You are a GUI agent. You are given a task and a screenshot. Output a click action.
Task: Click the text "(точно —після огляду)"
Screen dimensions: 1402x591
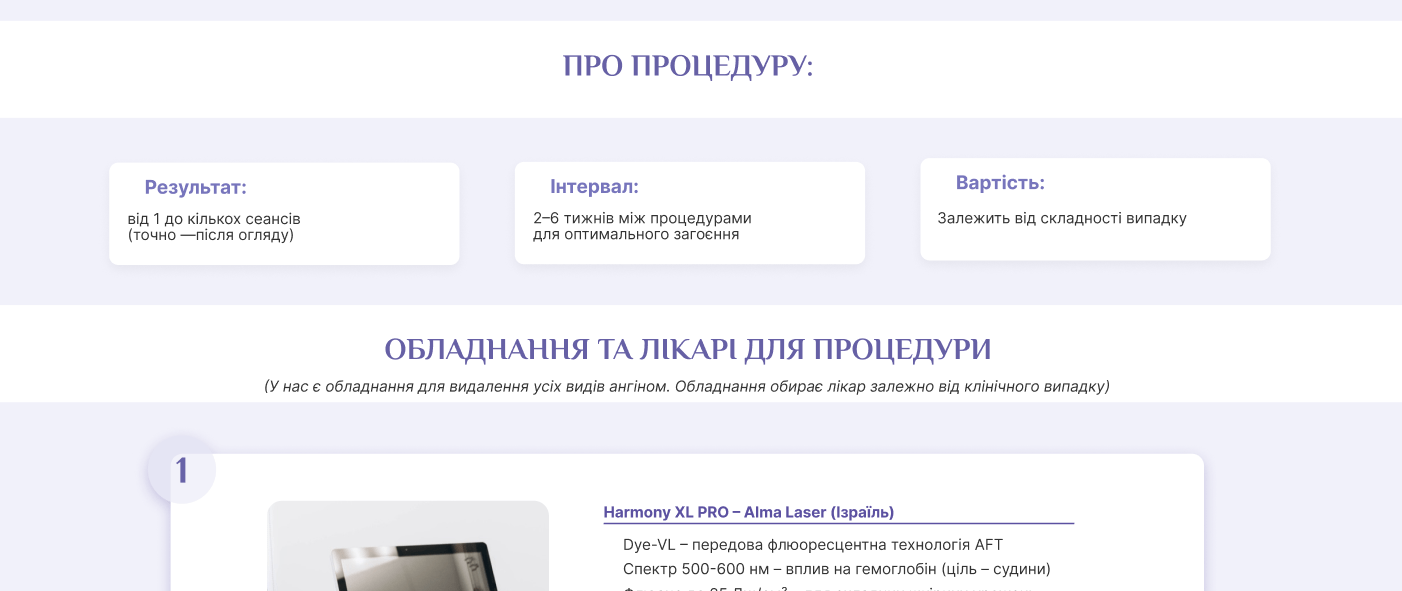point(210,235)
